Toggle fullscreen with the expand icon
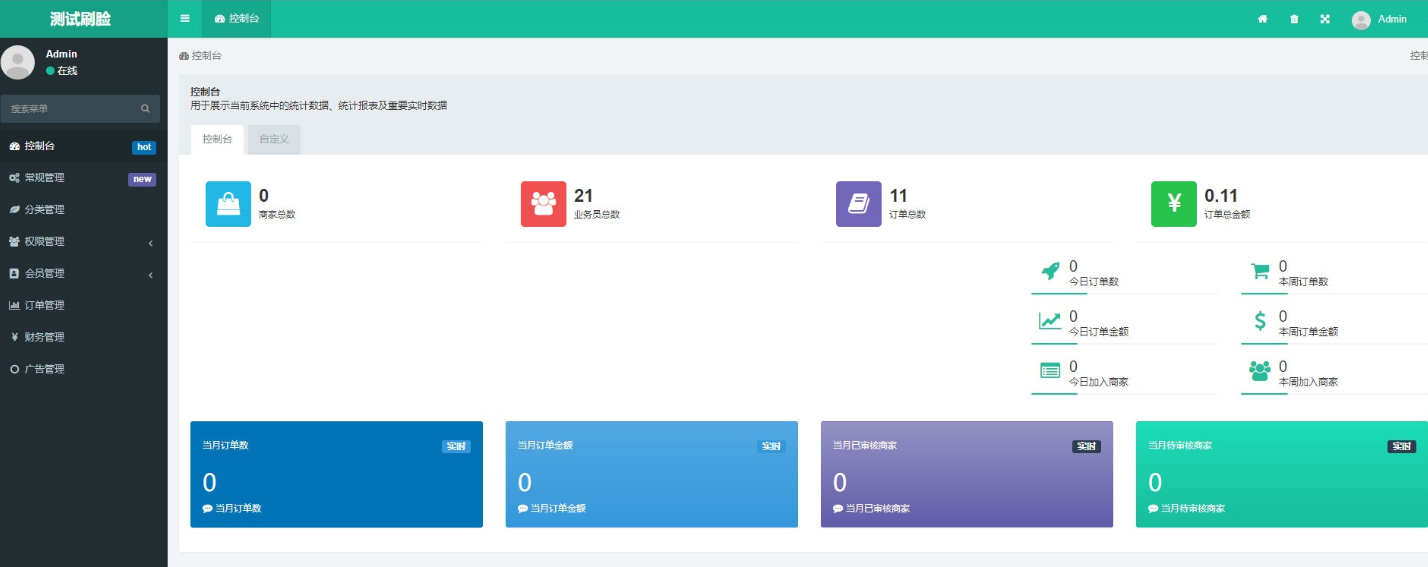The image size is (1428, 567). pyautogui.click(x=1325, y=19)
